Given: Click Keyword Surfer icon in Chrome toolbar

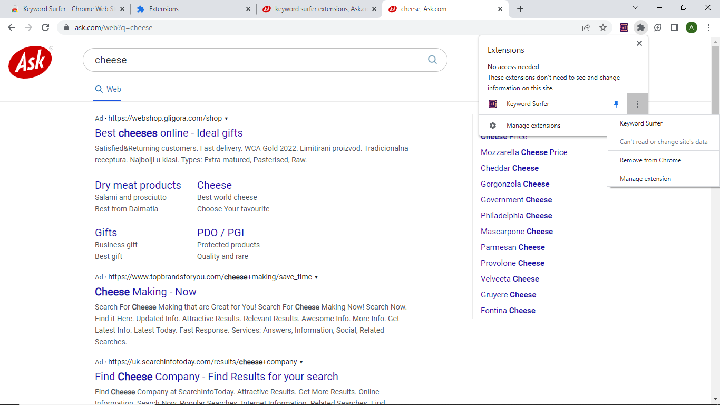Looking at the screenshot, I should coord(624,28).
